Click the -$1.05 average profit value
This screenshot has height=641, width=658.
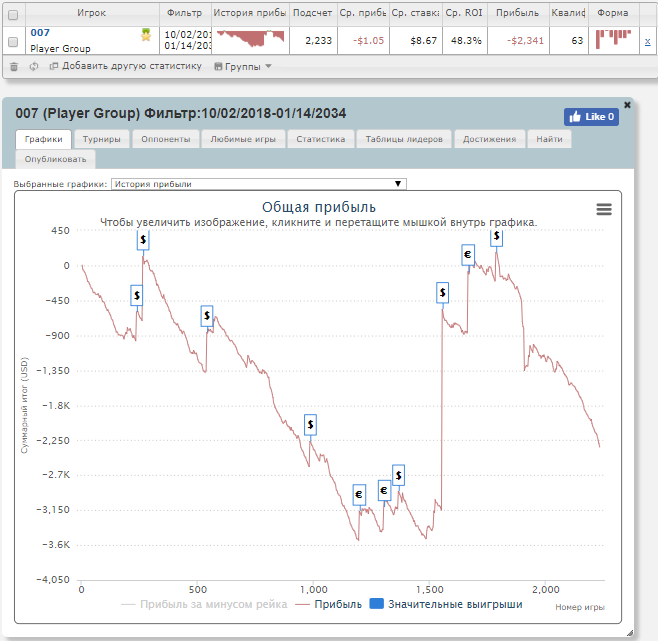pos(368,41)
